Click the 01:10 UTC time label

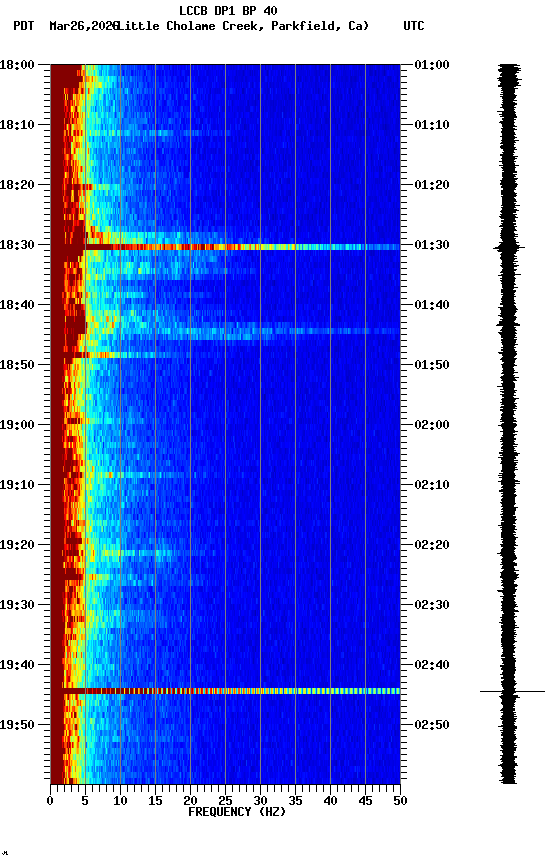[432, 125]
